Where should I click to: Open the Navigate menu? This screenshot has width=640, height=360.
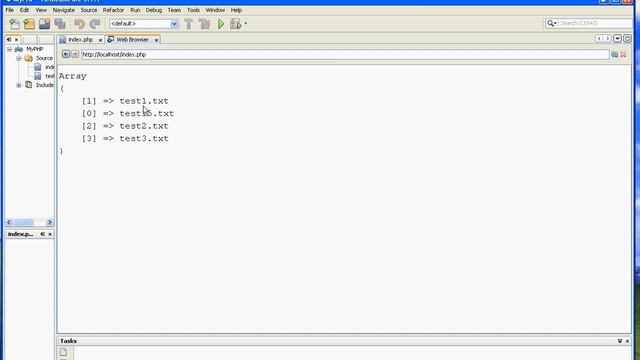tap(64, 10)
